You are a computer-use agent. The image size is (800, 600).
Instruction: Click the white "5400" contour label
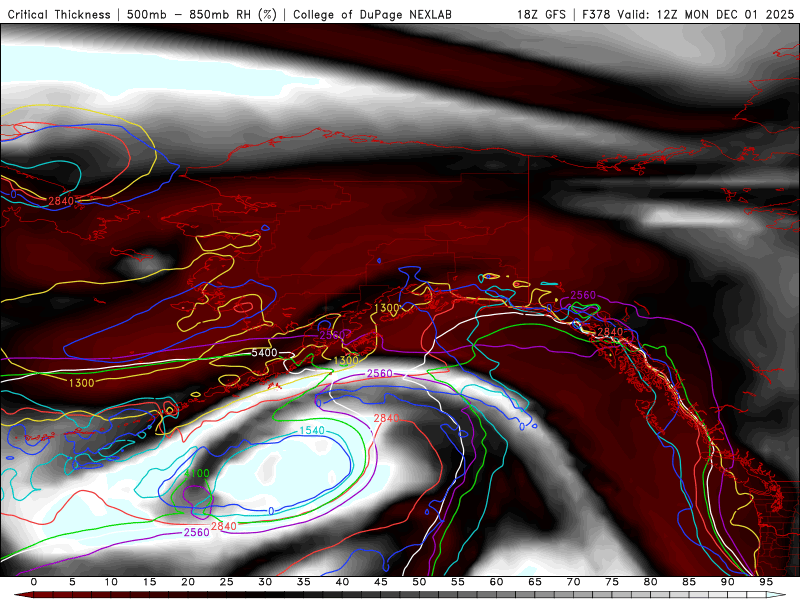click(264, 353)
